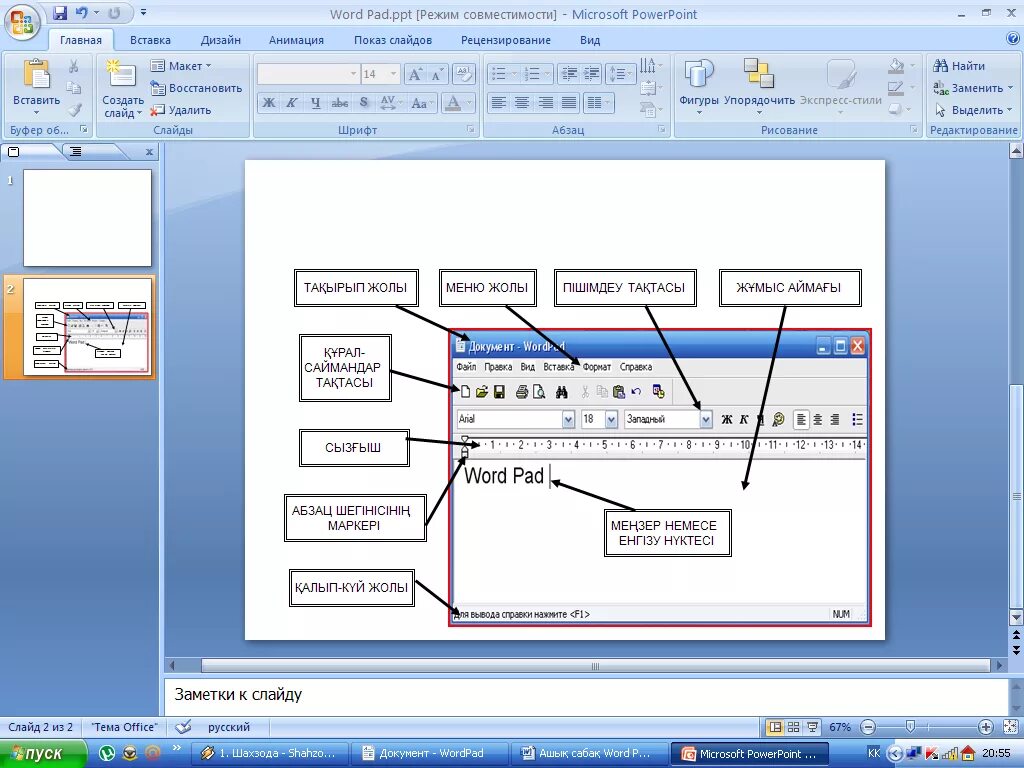
Task: Fit slide to window icon
Action: 1010,727
